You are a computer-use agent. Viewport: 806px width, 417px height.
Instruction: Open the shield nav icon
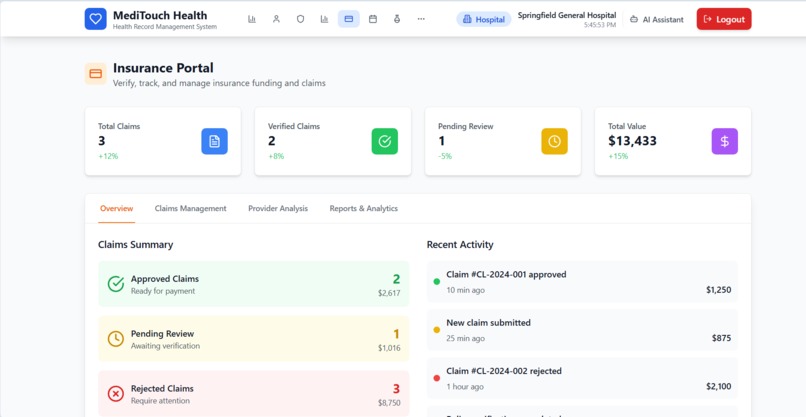300,19
